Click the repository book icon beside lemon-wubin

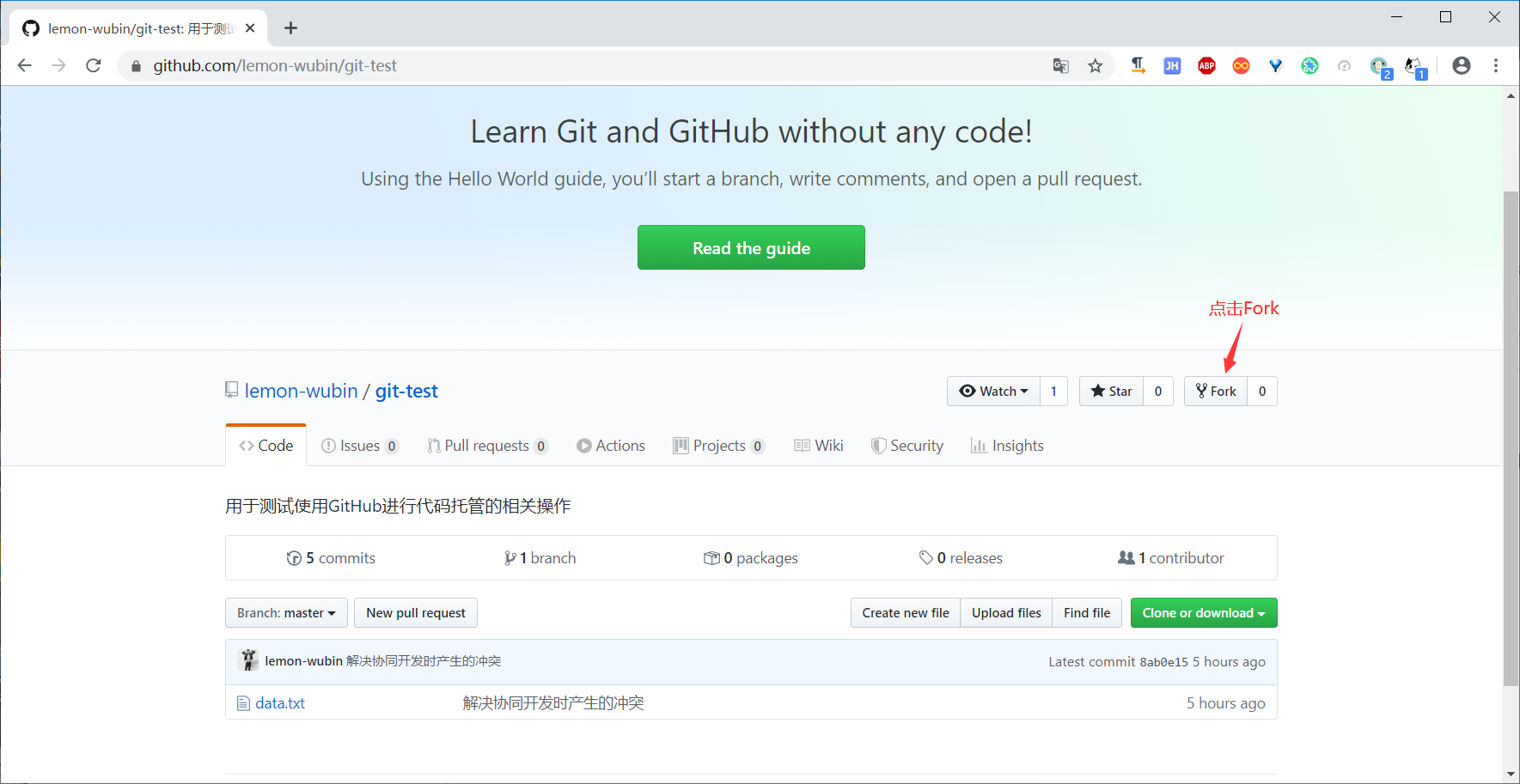(x=231, y=390)
